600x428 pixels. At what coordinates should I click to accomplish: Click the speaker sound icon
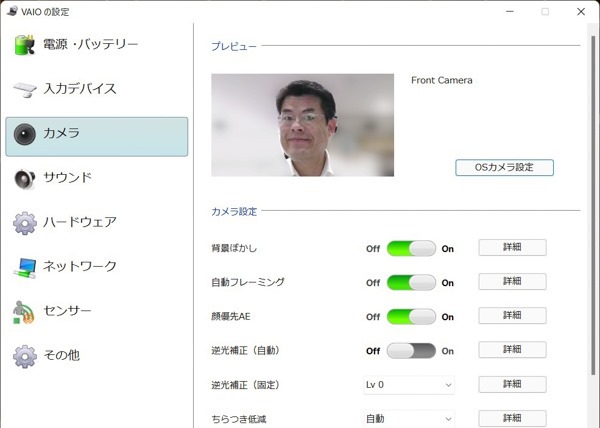[25, 179]
